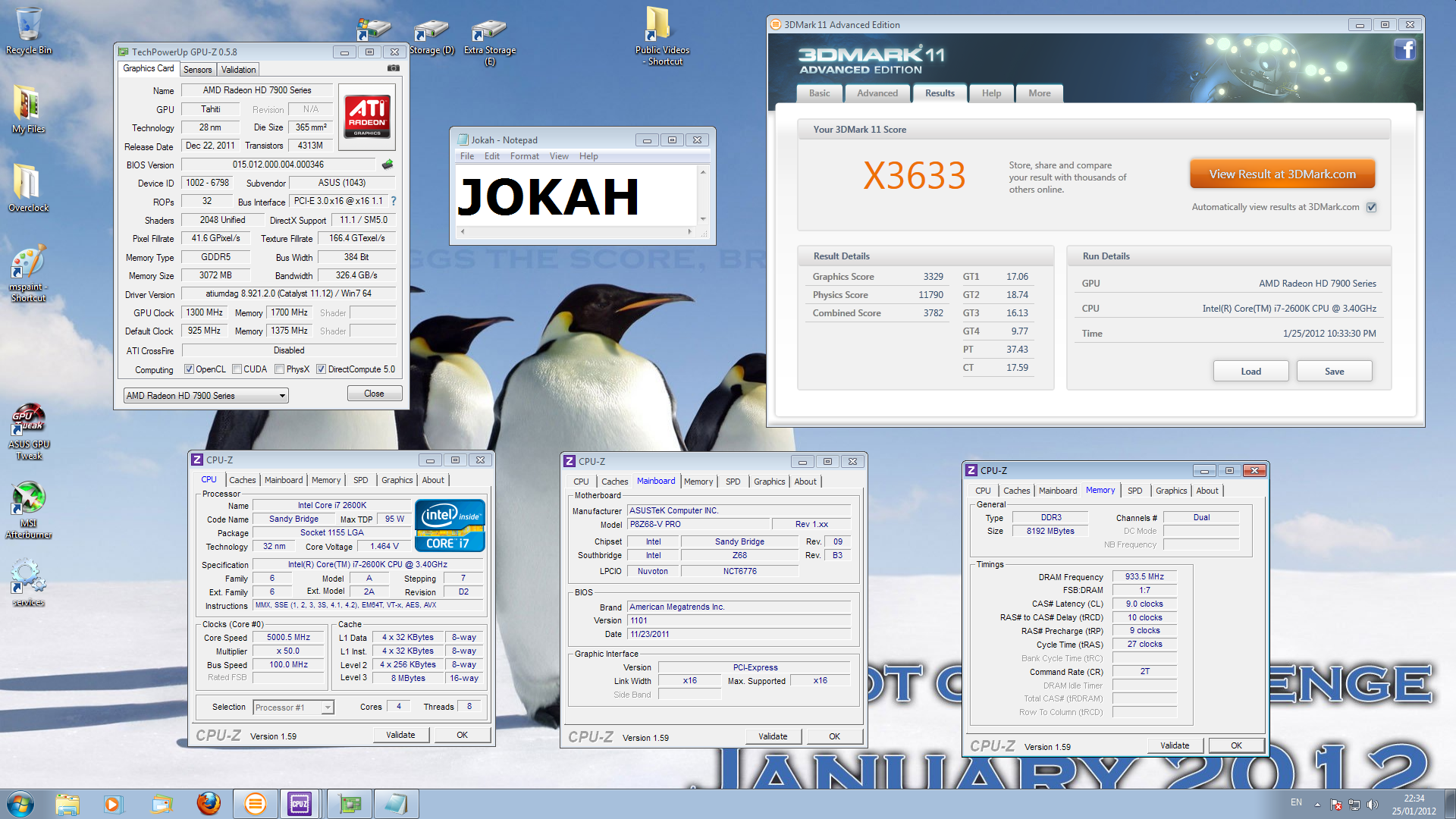This screenshot has width=1456, height=819.
Task: Toggle DirectCompute 5.0 checkbox
Action: point(322,369)
